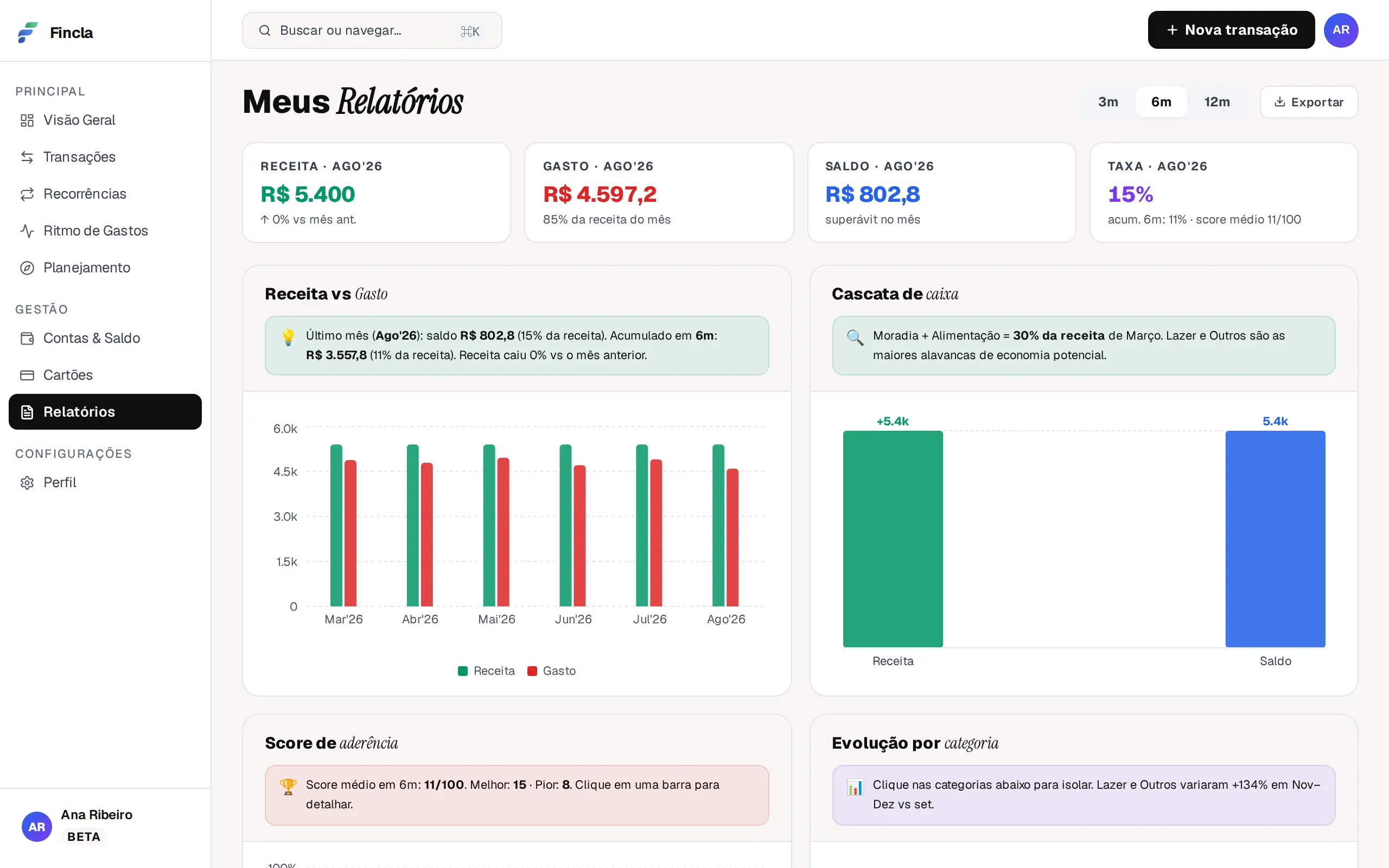Open Perfil settings gear icon
The height and width of the screenshot is (868, 1389).
(27, 482)
